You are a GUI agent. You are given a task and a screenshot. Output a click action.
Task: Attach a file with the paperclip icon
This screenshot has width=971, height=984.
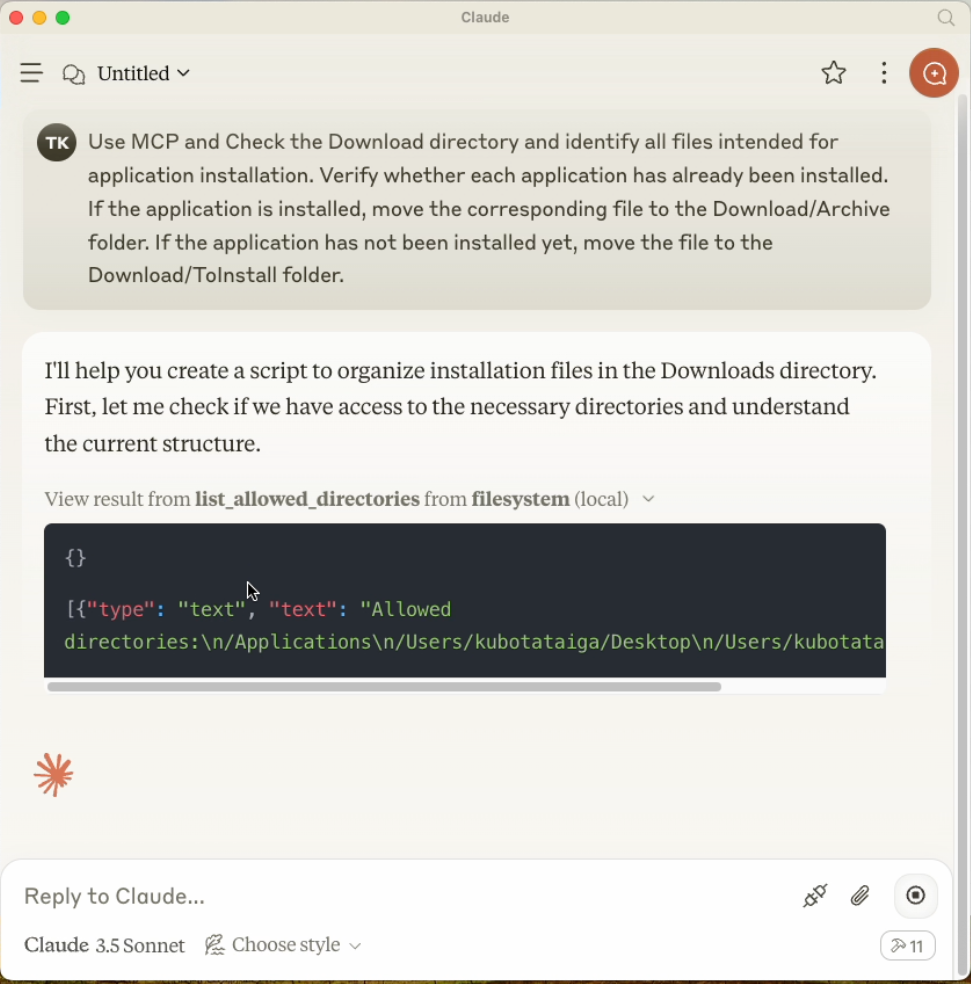pyautogui.click(x=860, y=896)
